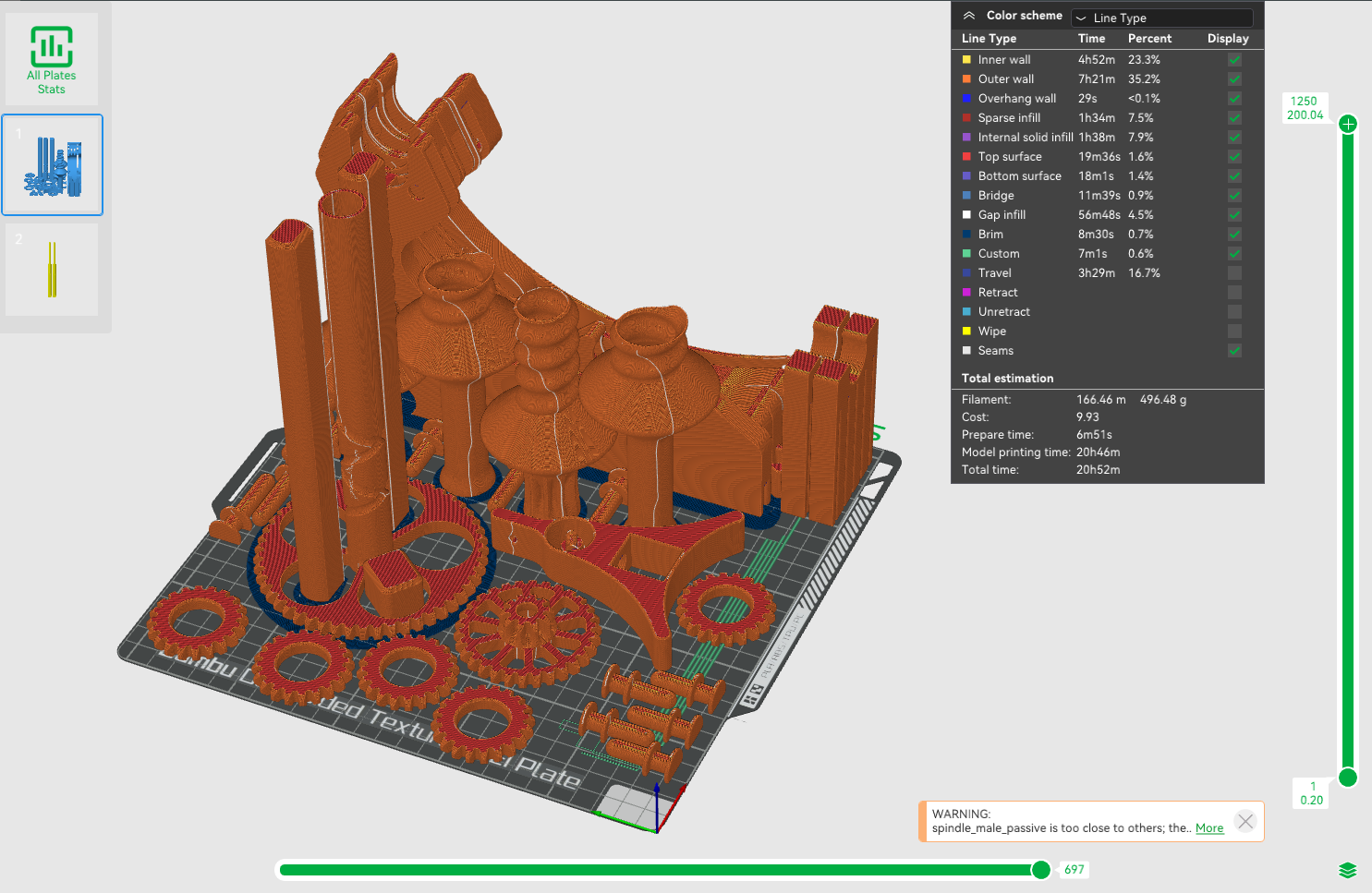
Task: Enable Retract display checkbox
Action: (x=1234, y=293)
